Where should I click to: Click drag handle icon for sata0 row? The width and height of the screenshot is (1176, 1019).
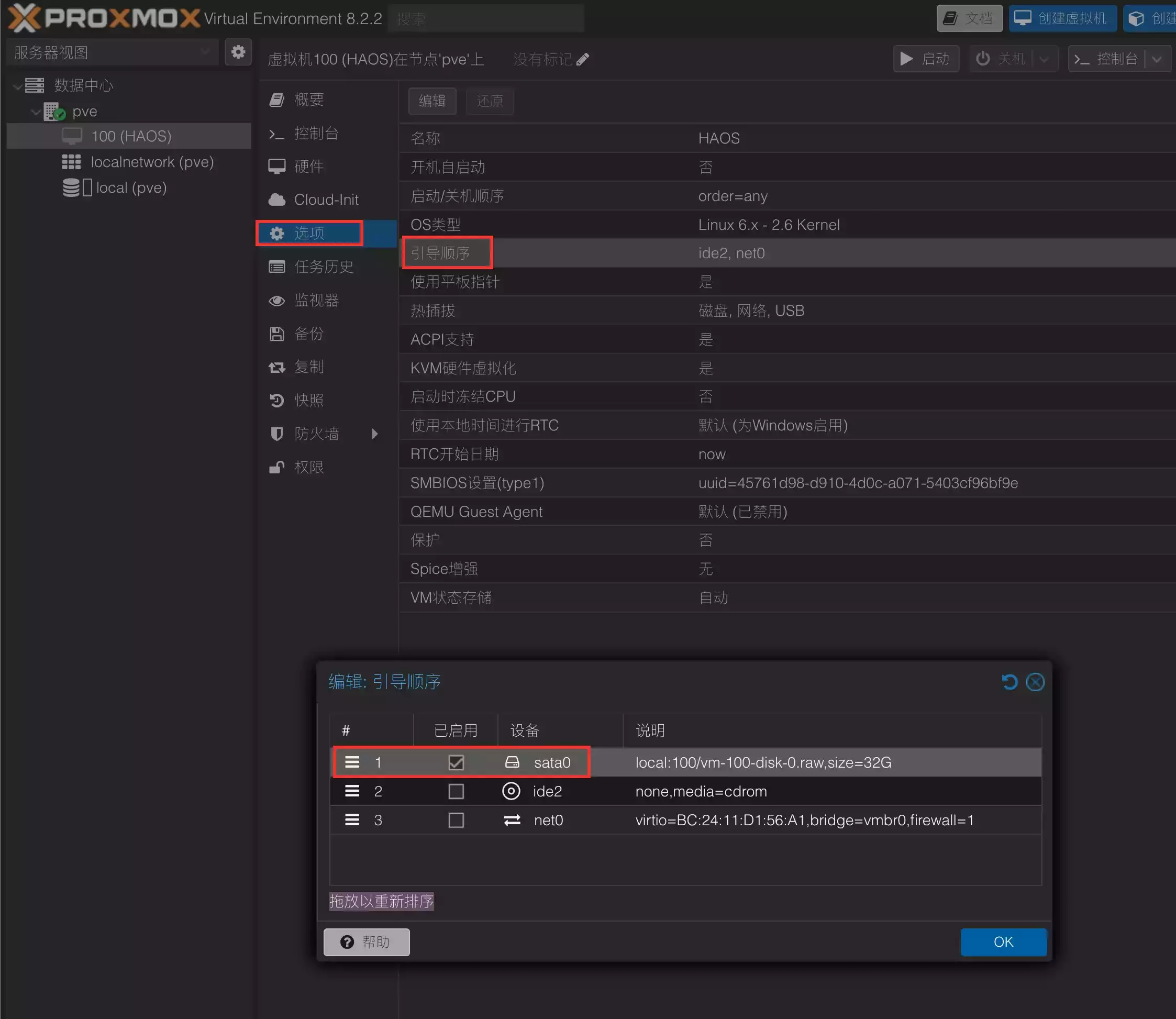pyautogui.click(x=352, y=762)
